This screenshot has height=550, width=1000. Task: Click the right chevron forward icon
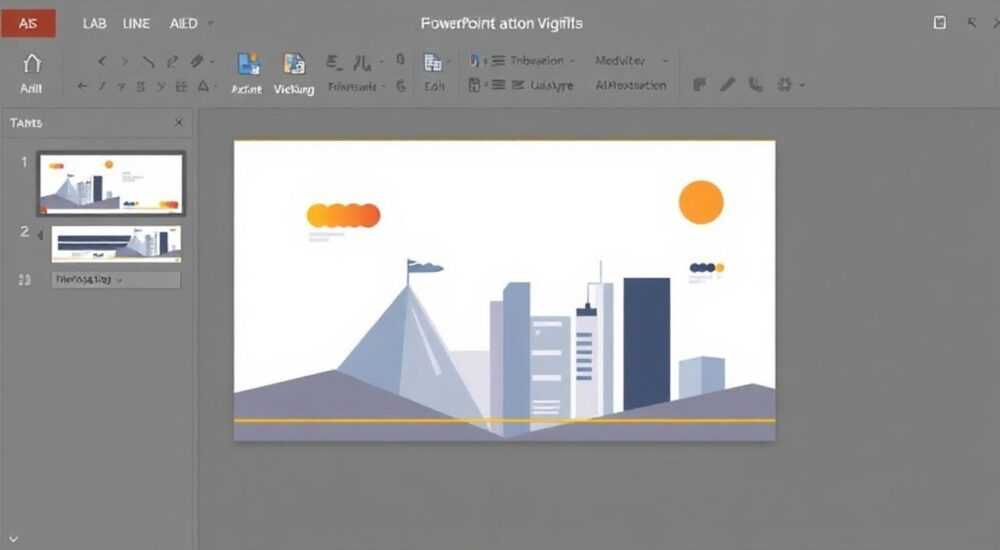pyautogui.click(x=124, y=61)
